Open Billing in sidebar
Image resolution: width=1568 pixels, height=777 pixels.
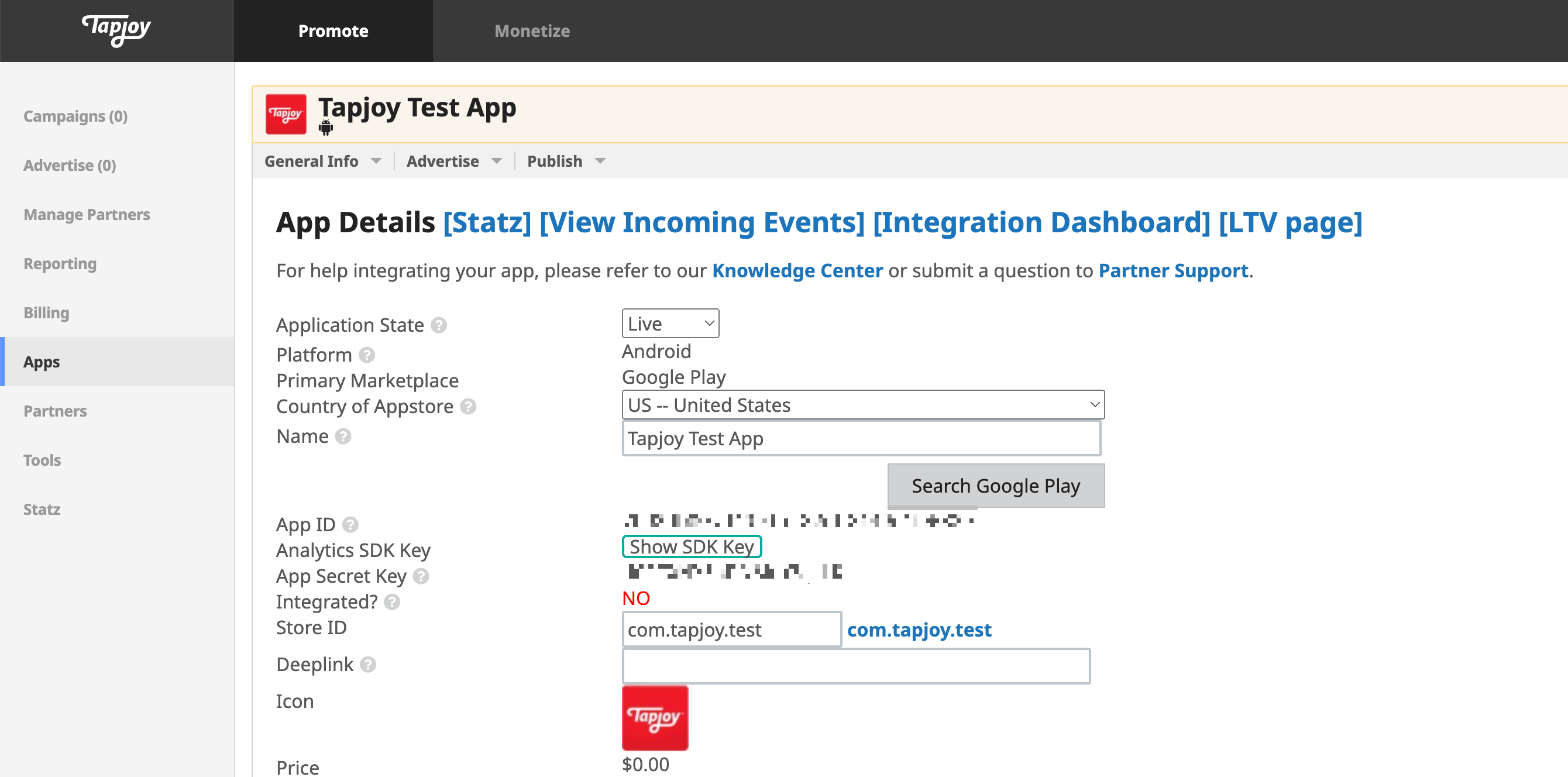pyautogui.click(x=46, y=313)
